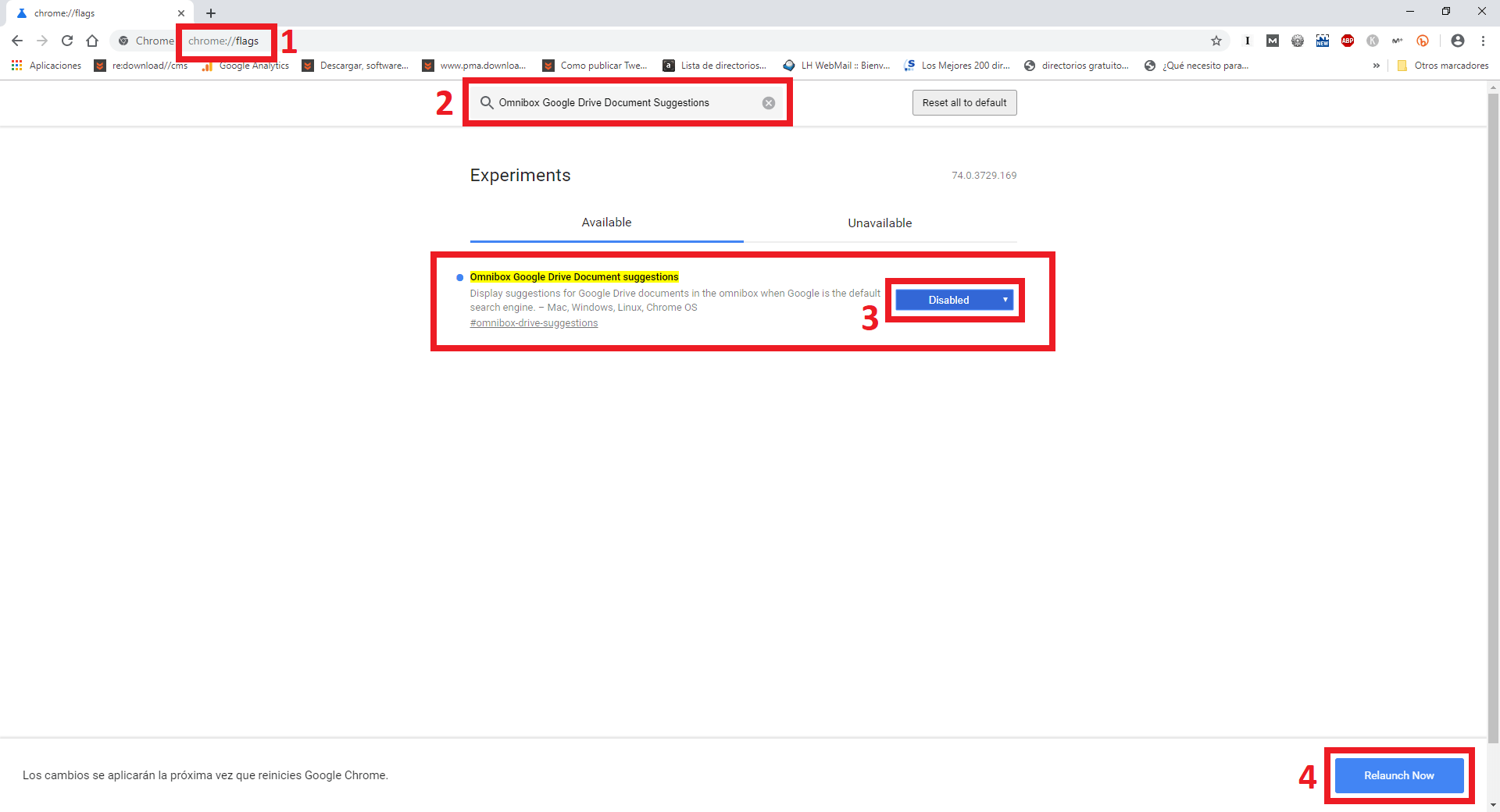Click the chrome://flags address bar URL
The height and width of the screenshot is (812, 1500).
pyautogui.click(x=223, y=41)
